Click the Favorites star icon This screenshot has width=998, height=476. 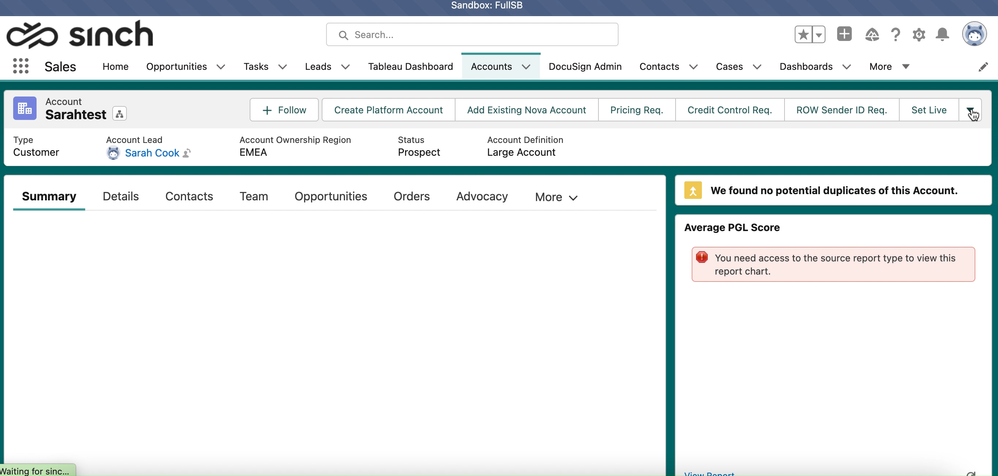(x=803, y=34)
